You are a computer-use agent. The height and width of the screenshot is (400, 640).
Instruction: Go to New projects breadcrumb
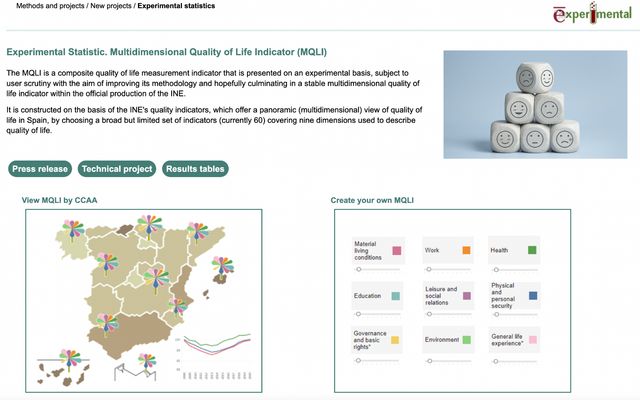(x=111, y=6)
